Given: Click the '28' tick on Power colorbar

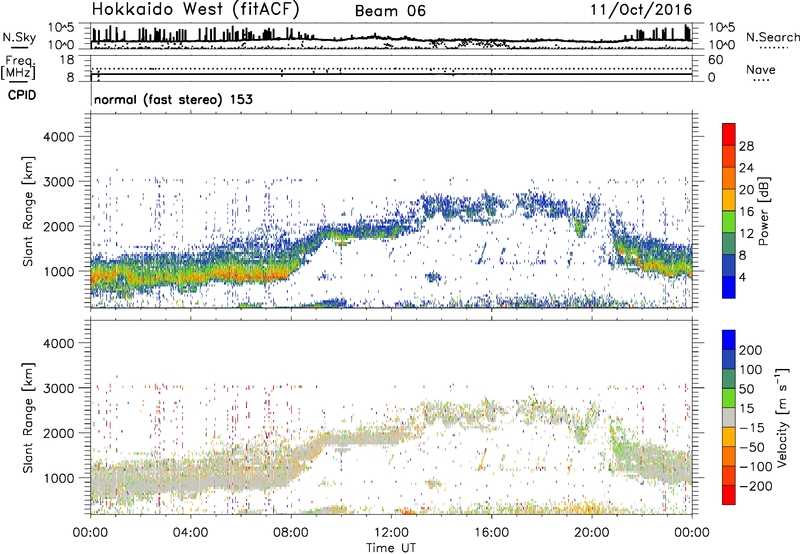Looking at the screenshot, I should (746, 146).
